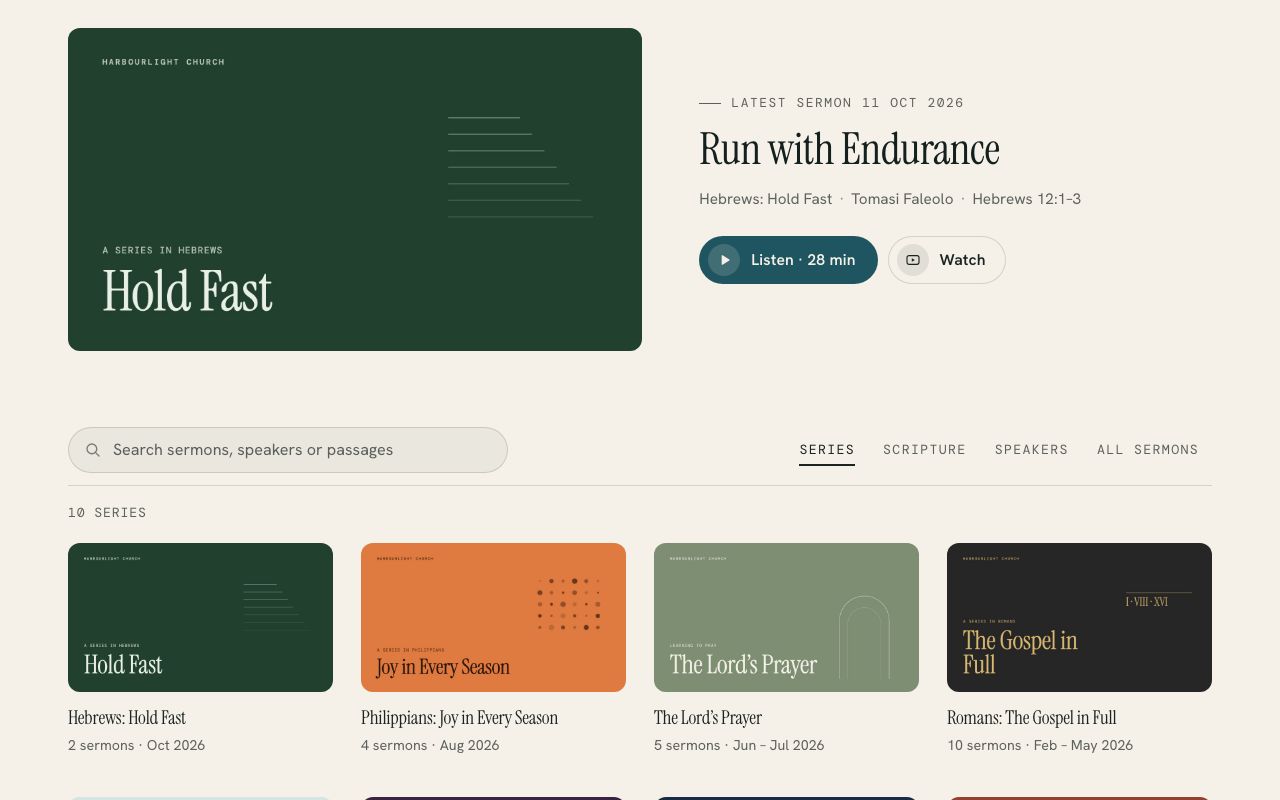Open the Romans: The Gospel in Full title

1031,718
